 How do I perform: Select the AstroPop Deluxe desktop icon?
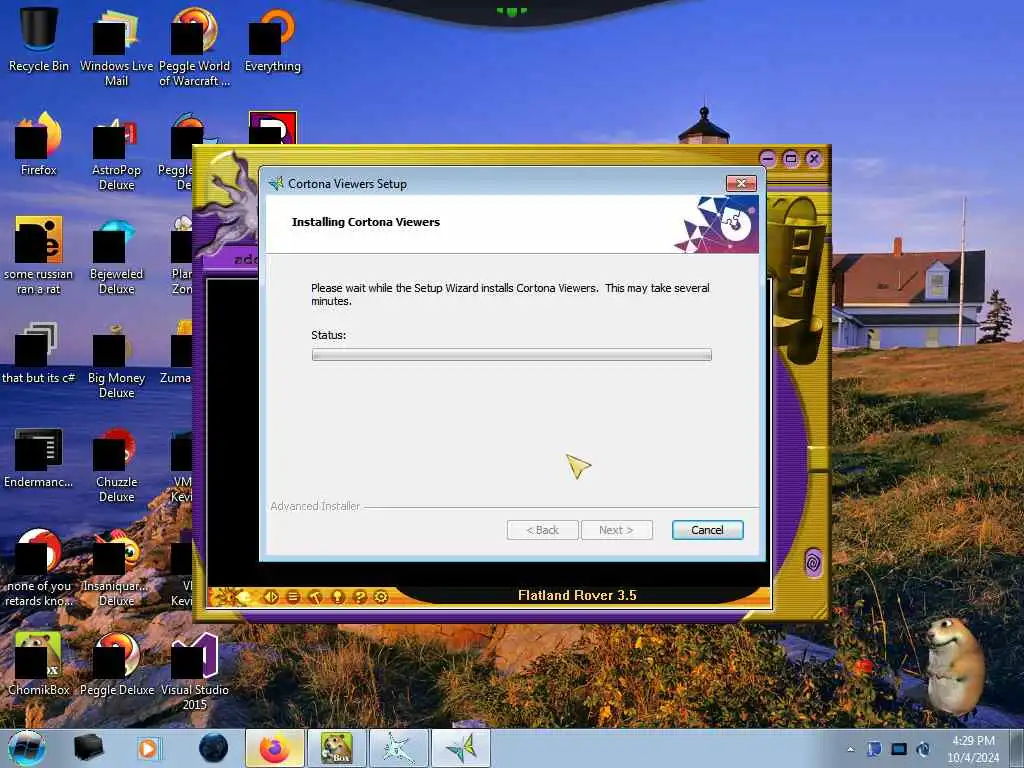[x=116, y=152]
